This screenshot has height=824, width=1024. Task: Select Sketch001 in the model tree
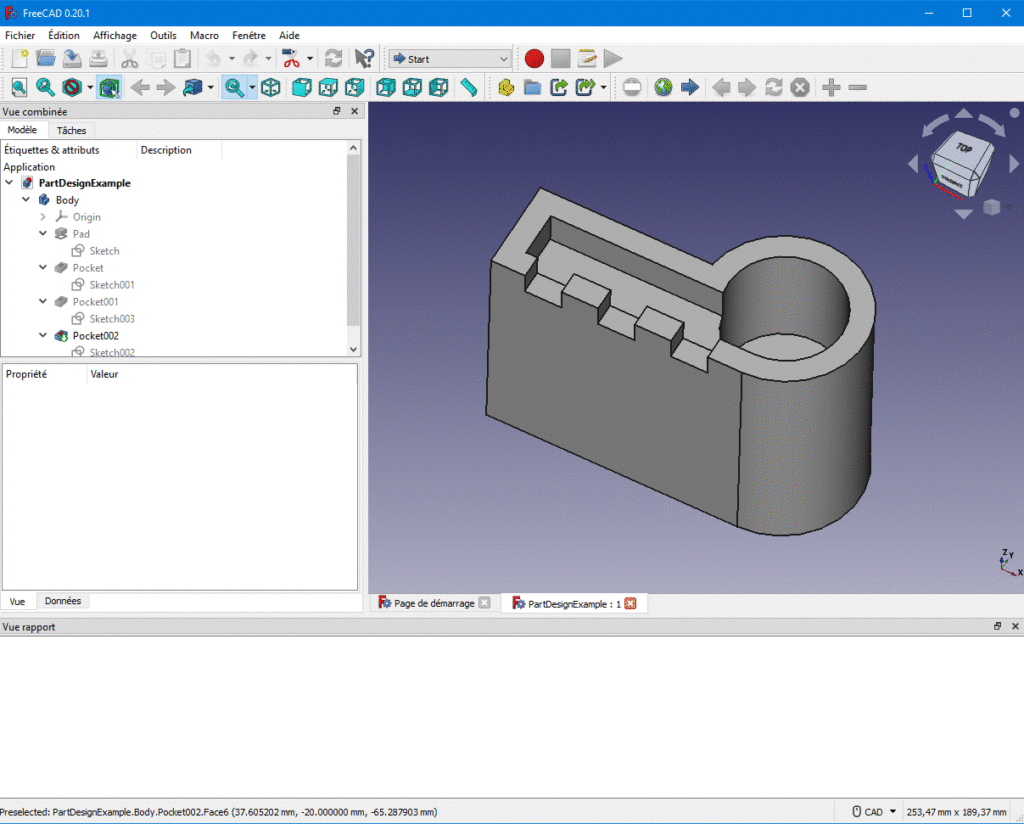tap(112, 285)
